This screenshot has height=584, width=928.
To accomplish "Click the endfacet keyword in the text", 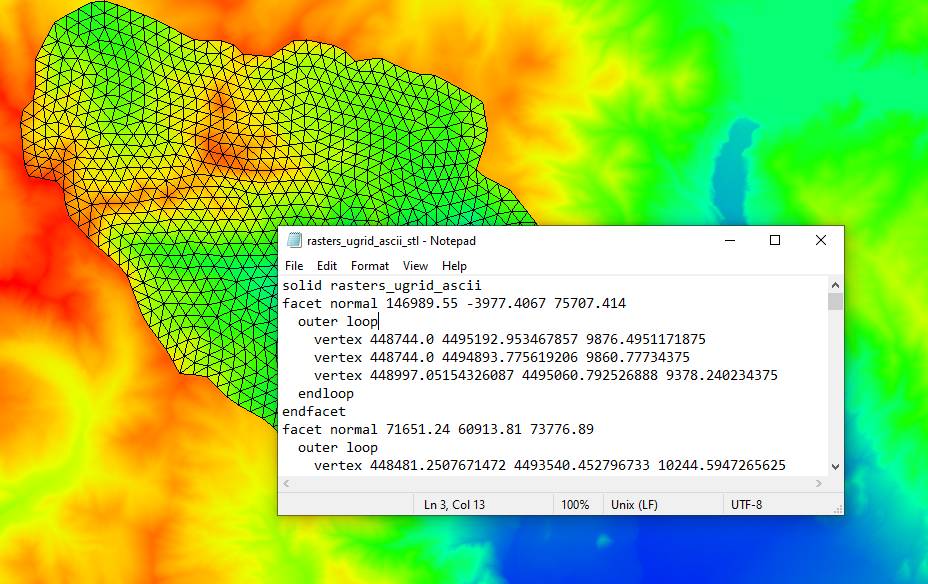I will [314, 411].
